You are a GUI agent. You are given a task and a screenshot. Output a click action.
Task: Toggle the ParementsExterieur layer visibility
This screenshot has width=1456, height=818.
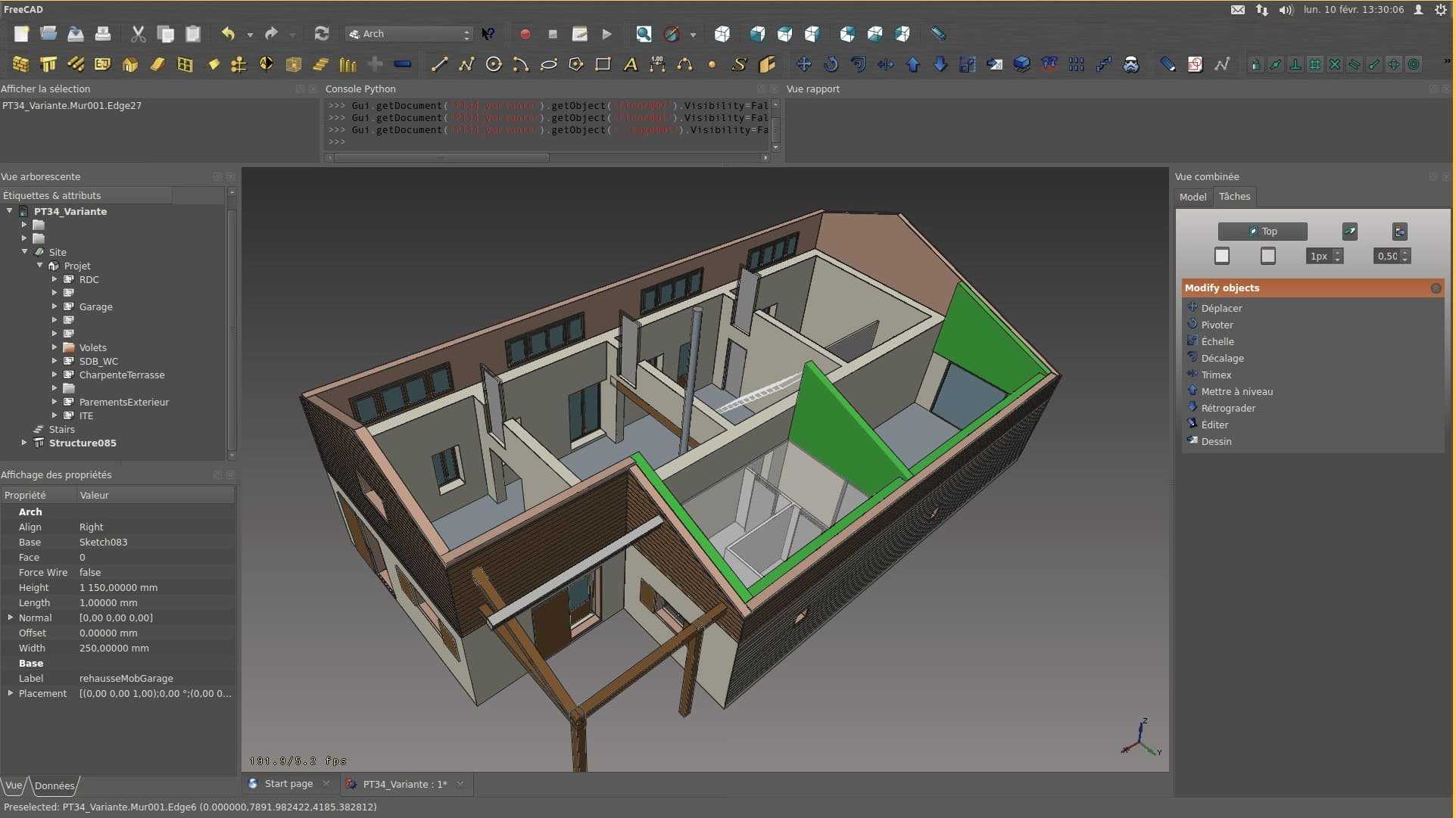[x=125, y=401]
